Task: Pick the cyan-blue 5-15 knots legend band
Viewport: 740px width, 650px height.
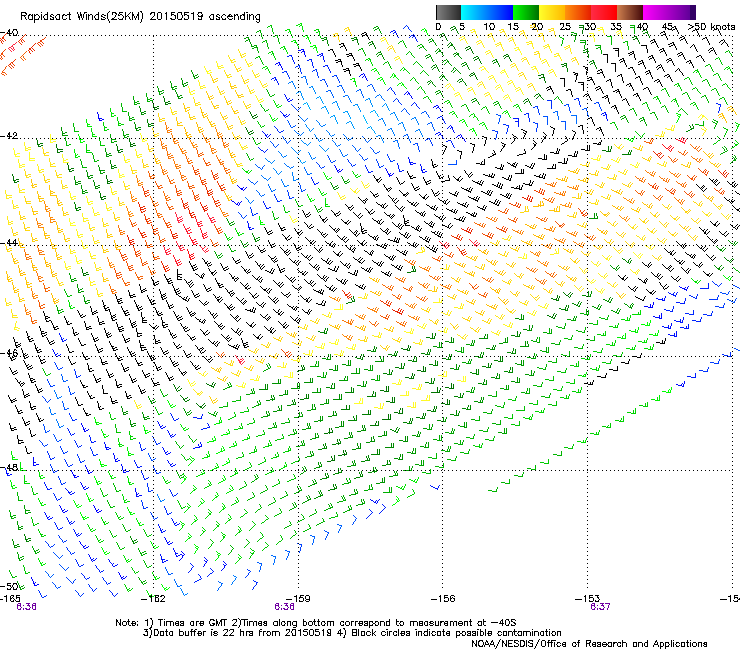Action: tap(487, 12)
